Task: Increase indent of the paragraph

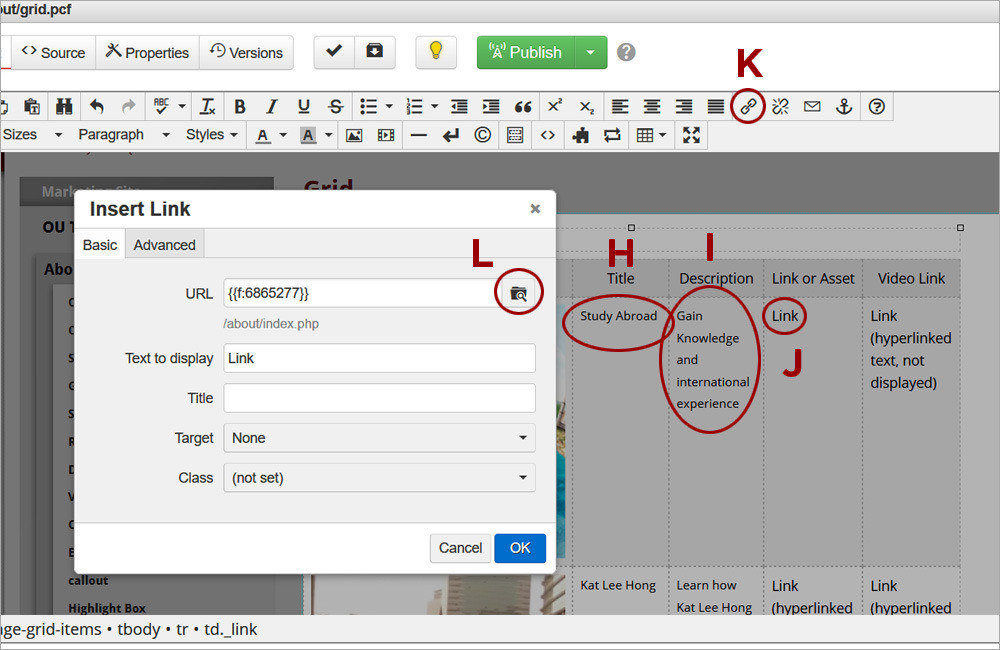Action: tap(491, 107)
